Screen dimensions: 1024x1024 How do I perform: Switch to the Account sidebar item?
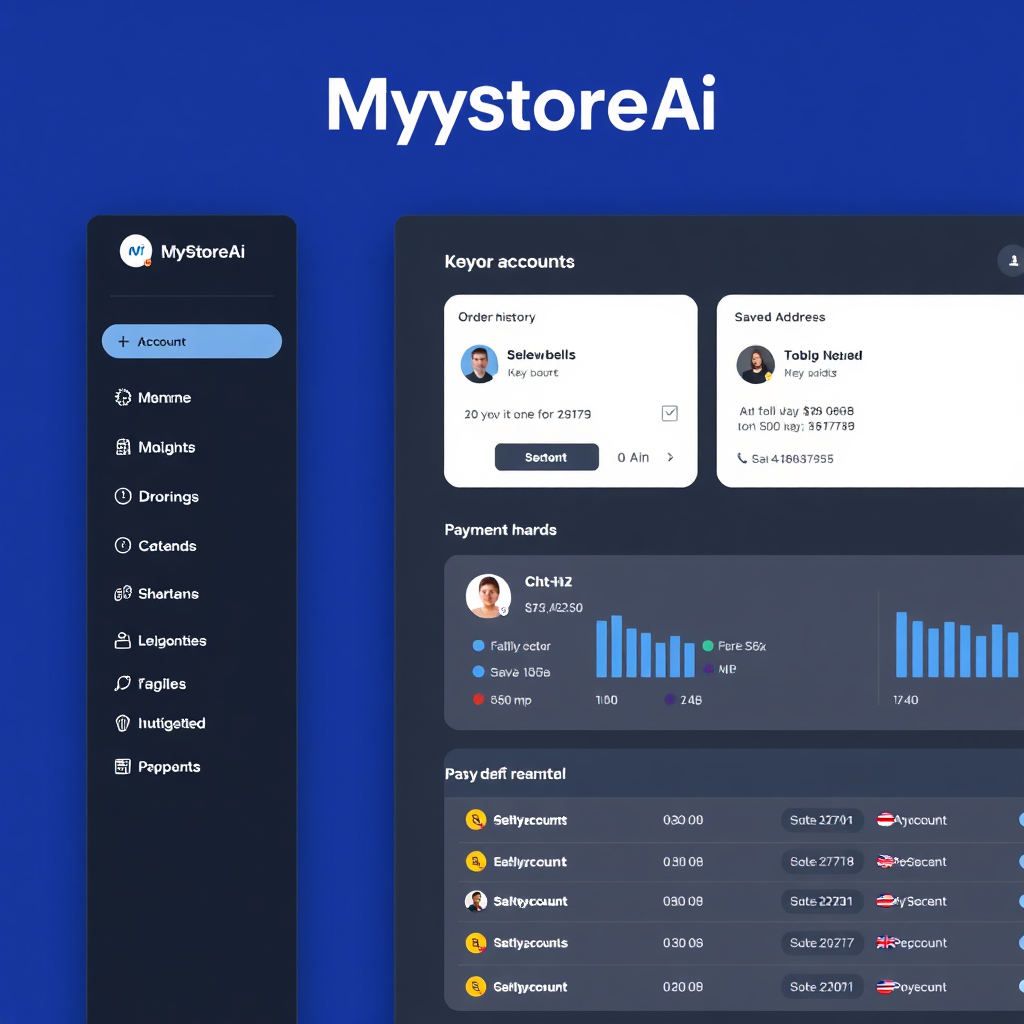[191, 341]
